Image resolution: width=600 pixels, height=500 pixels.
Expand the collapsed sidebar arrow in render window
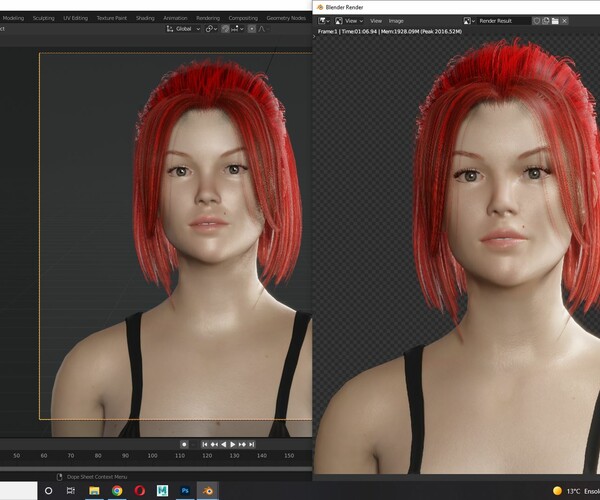[x=314, y=36]
